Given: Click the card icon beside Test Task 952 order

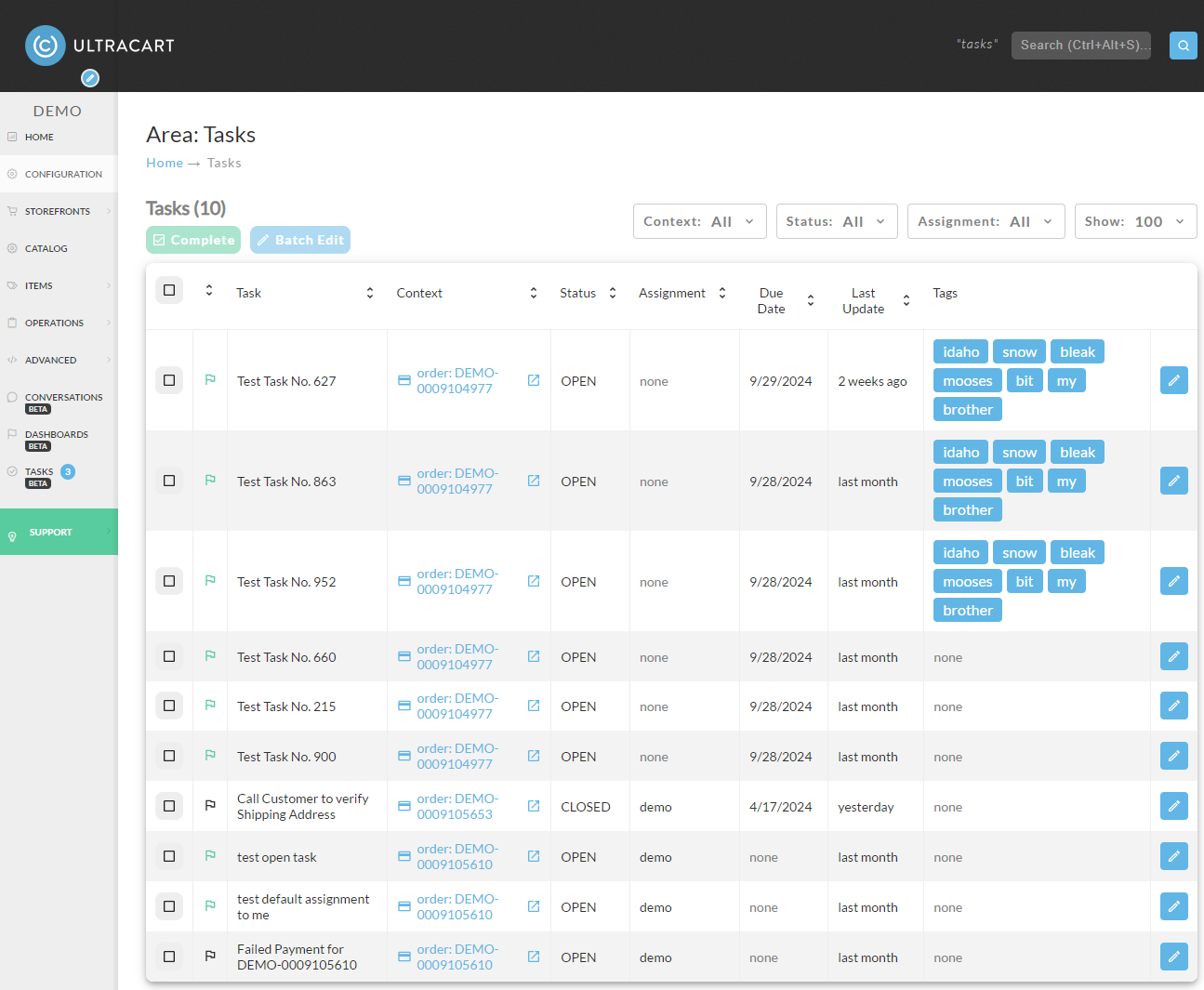Looking at the screenshot, I should tap(404, 581).
